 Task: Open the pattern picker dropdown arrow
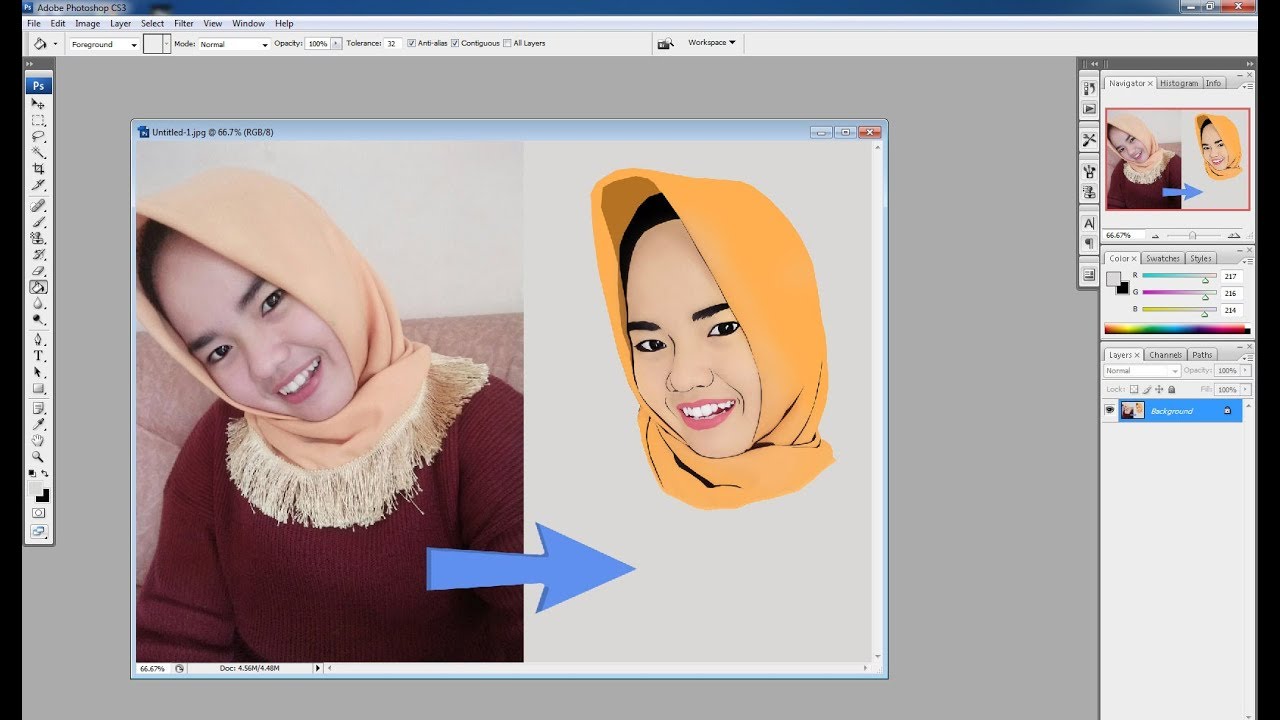click(x=166, y=44)
